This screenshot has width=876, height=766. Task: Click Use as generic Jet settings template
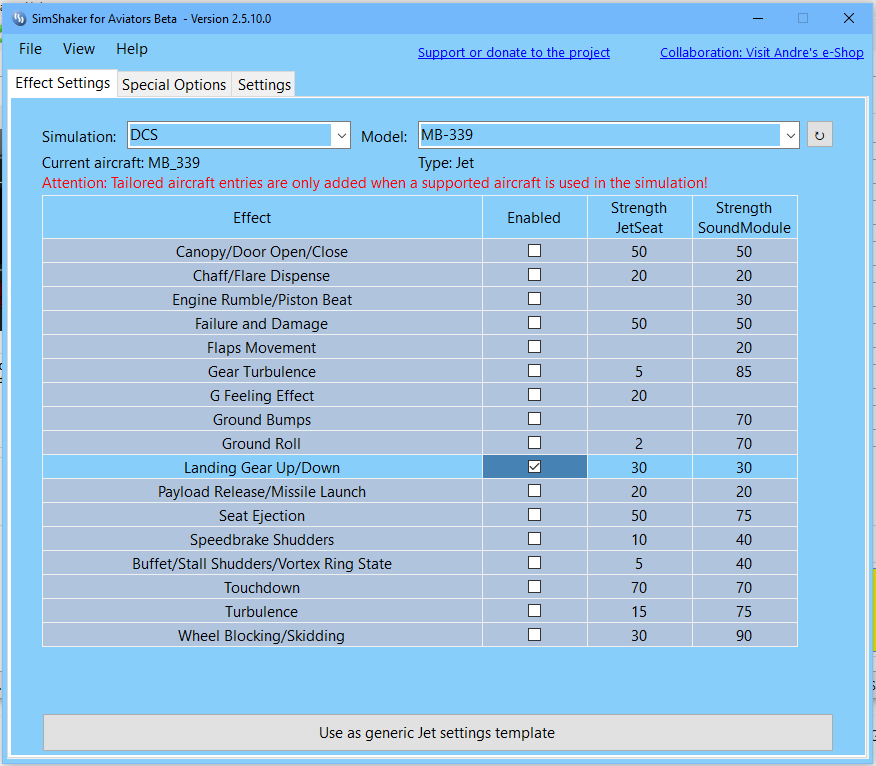click(x=437, y=732)
